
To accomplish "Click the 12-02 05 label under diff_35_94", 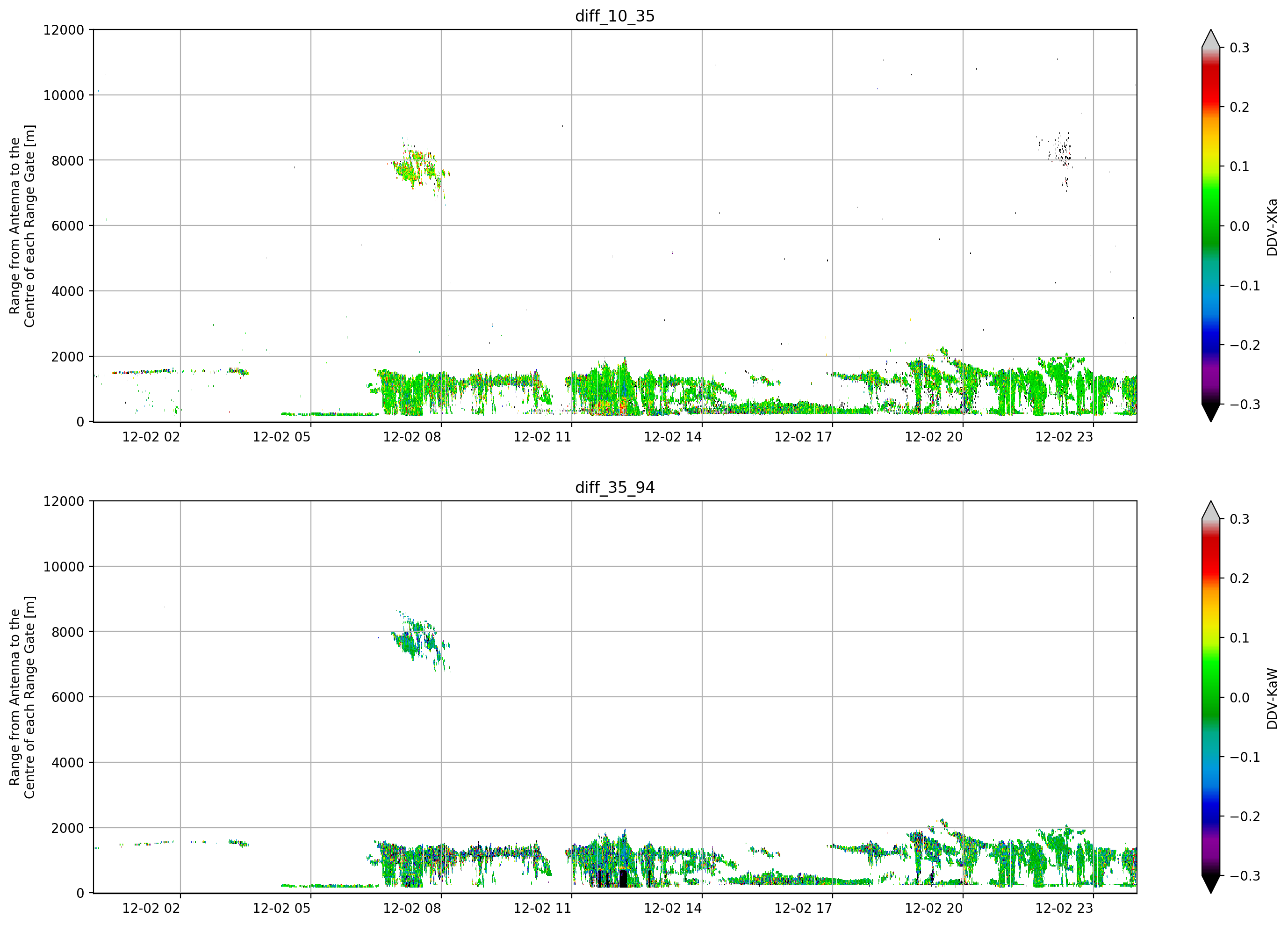I will (x=282, y=909).
